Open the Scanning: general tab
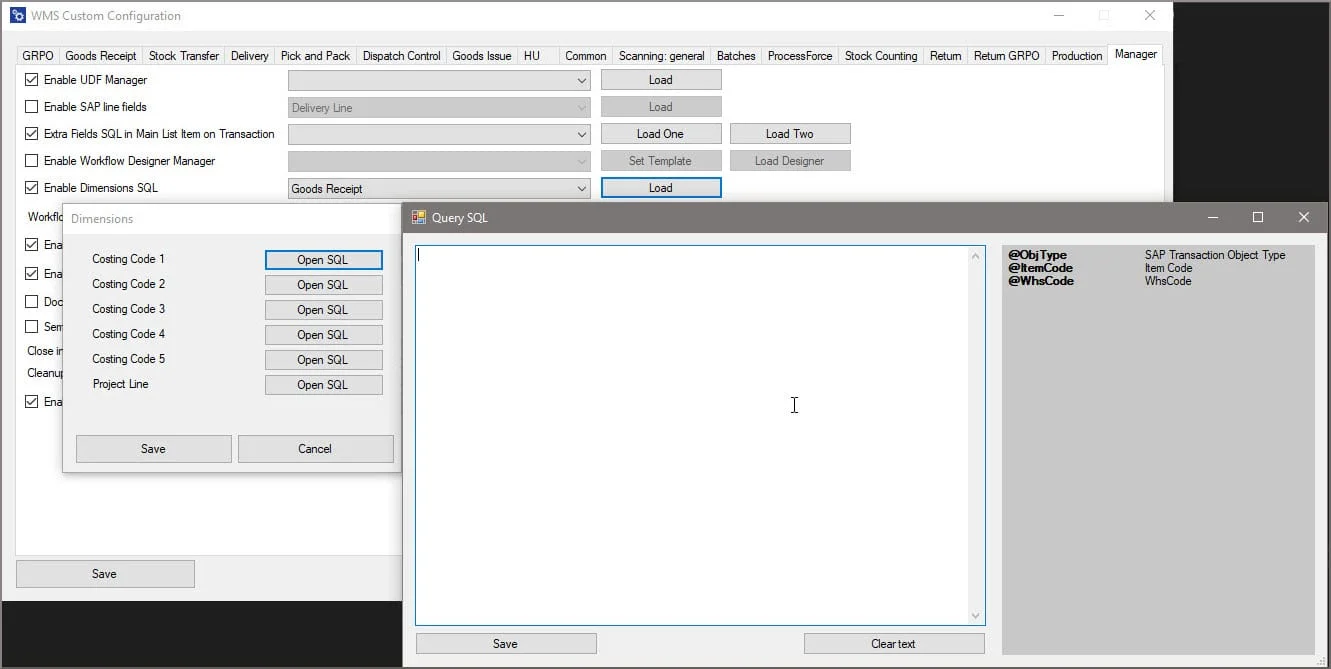Viewport: 1331px width, 669px height. click(662, 56)
